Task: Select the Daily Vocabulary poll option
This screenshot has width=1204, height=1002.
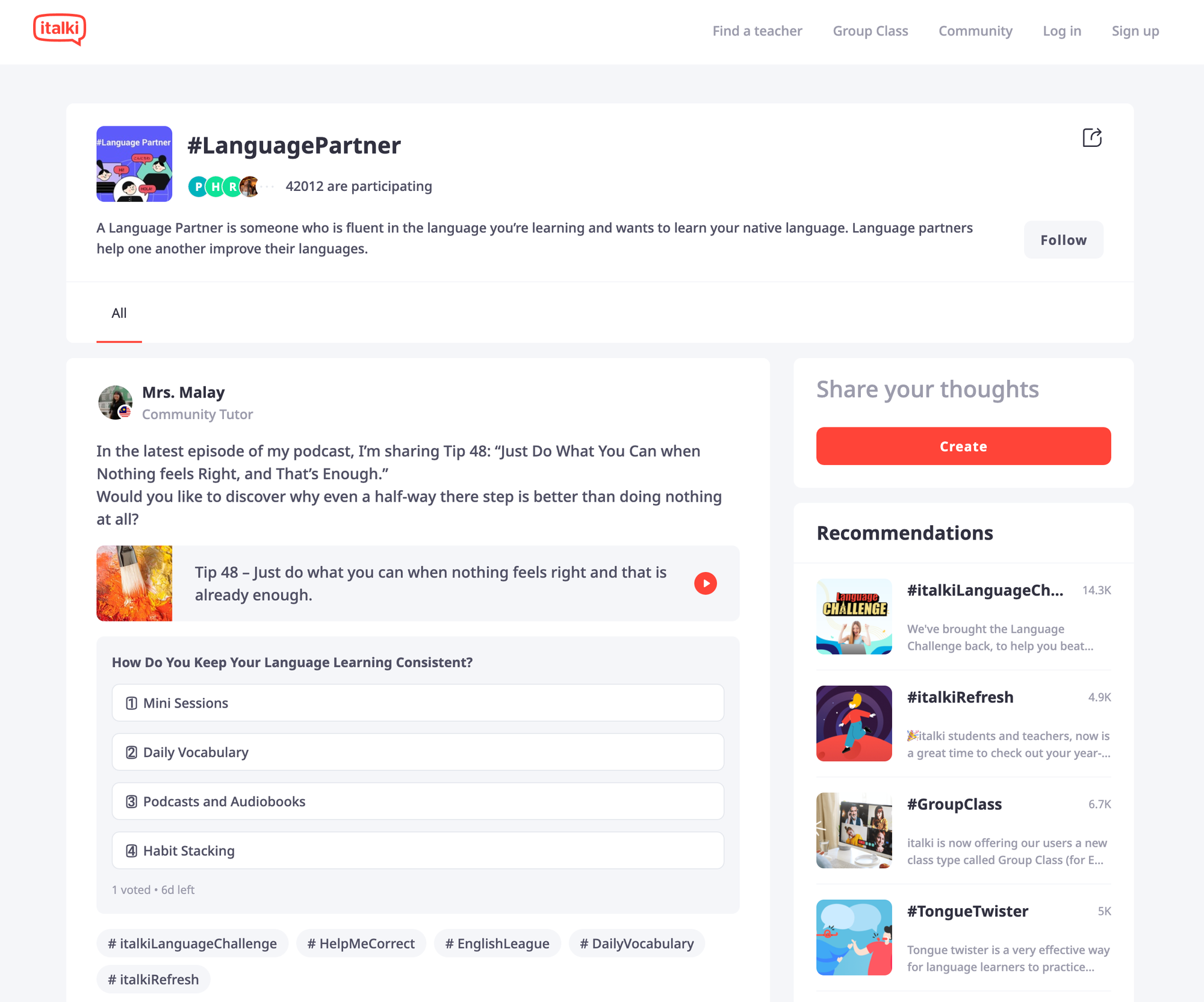Action: 417,751
